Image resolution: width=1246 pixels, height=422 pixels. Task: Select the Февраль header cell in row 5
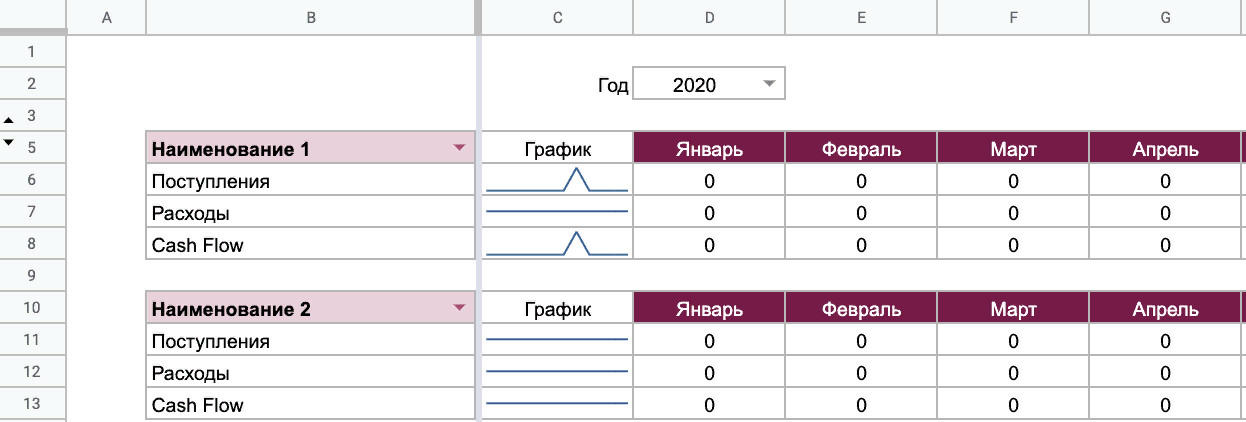click(x=861, y=149)
